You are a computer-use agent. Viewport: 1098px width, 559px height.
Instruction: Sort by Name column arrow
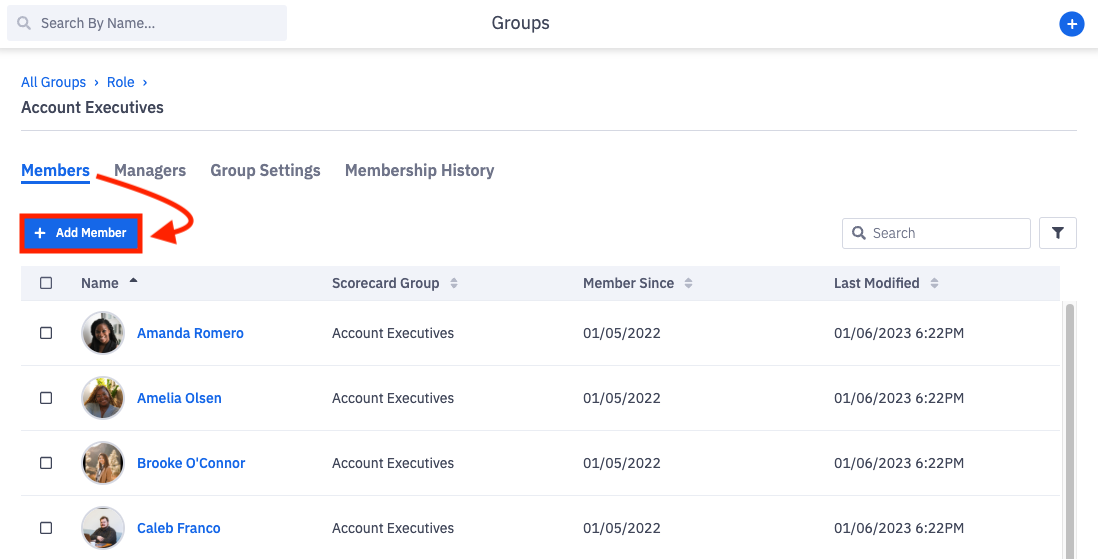[133, 282]
